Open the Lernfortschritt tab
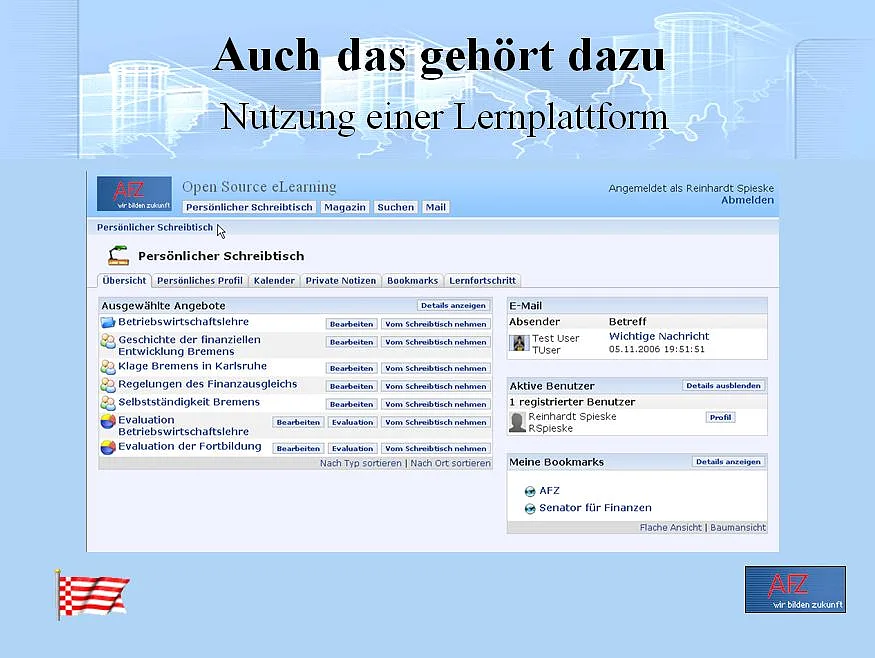 [482, 281]
